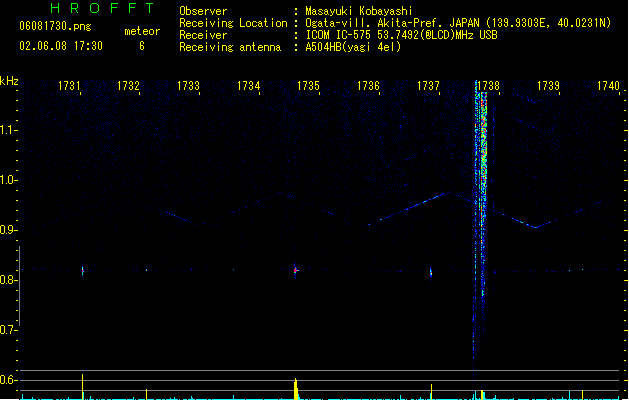Click the Receiver label
The image size is (629, 400).
click(203, 35)
